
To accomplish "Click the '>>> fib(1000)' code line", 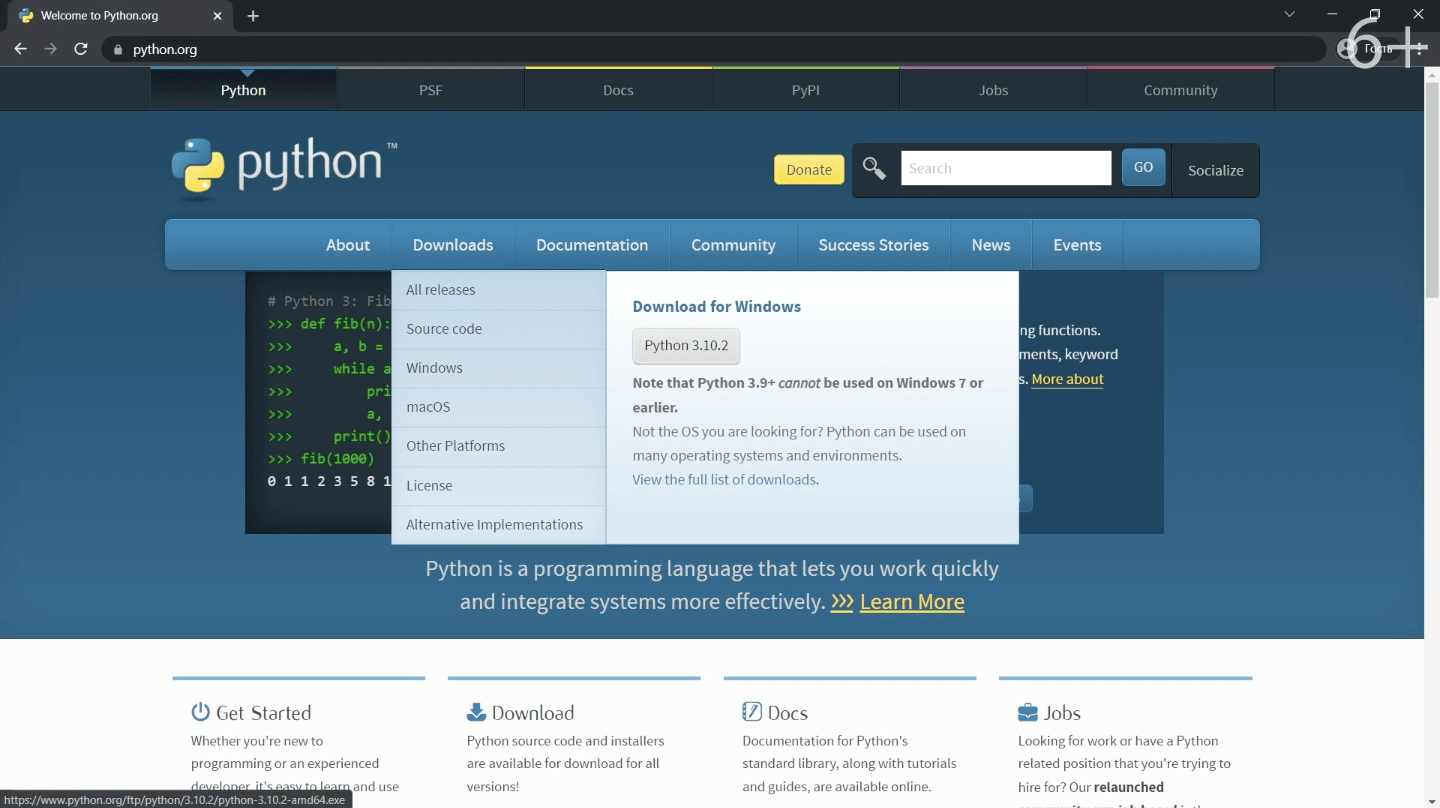I will coord(321,459).
